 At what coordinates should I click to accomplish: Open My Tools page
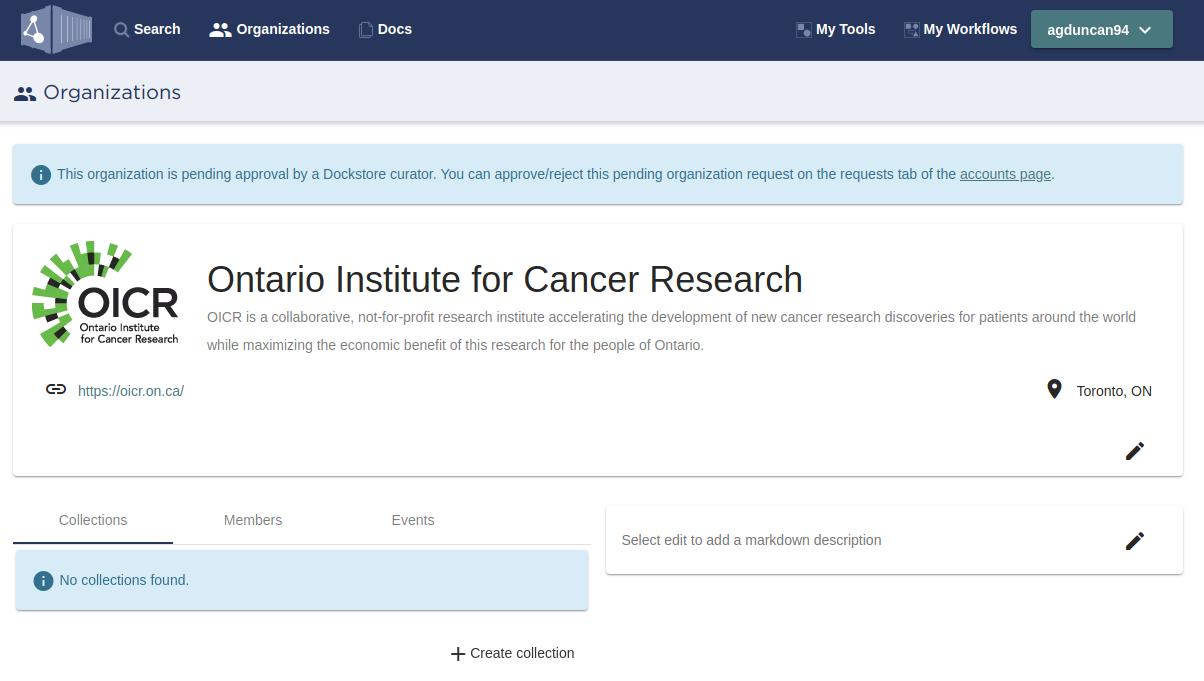pyautogui.click(x=835, y=29)
